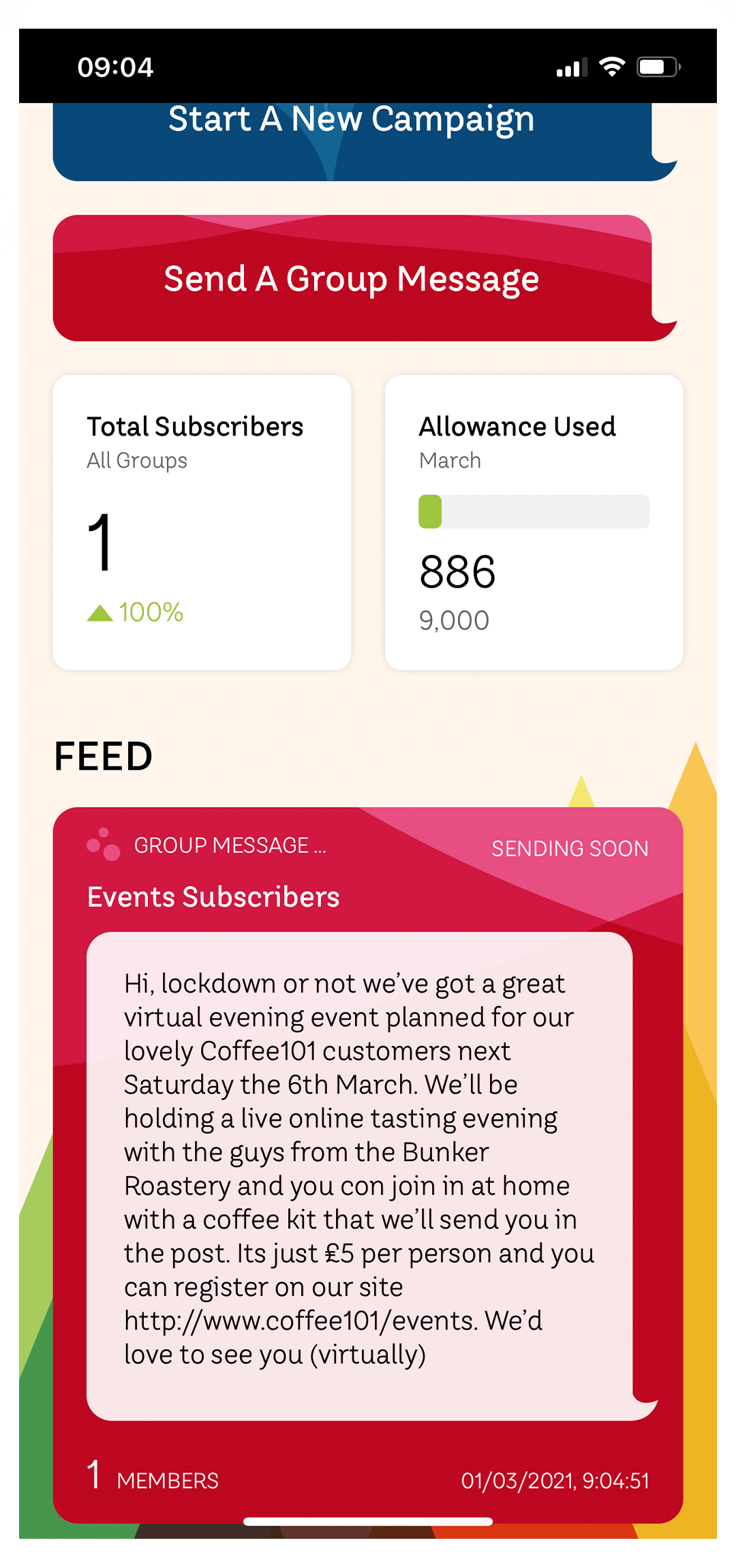This screenshot has width=736, height=1568.
Task: Click the FEED section heading
Action: coord(104,756)
